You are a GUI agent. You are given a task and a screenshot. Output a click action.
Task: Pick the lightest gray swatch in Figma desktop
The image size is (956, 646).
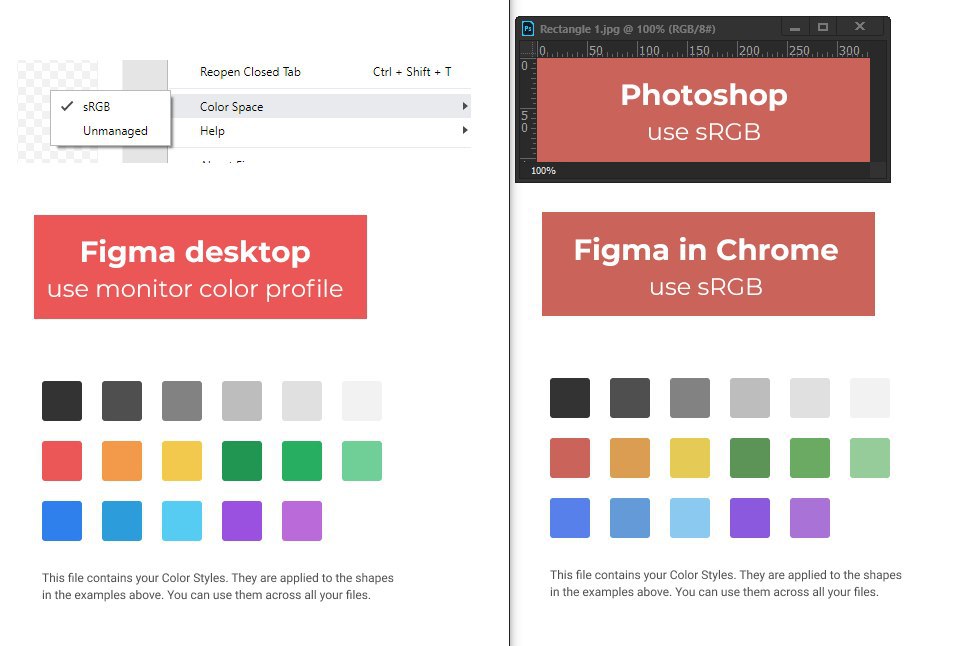pos(362,401)
